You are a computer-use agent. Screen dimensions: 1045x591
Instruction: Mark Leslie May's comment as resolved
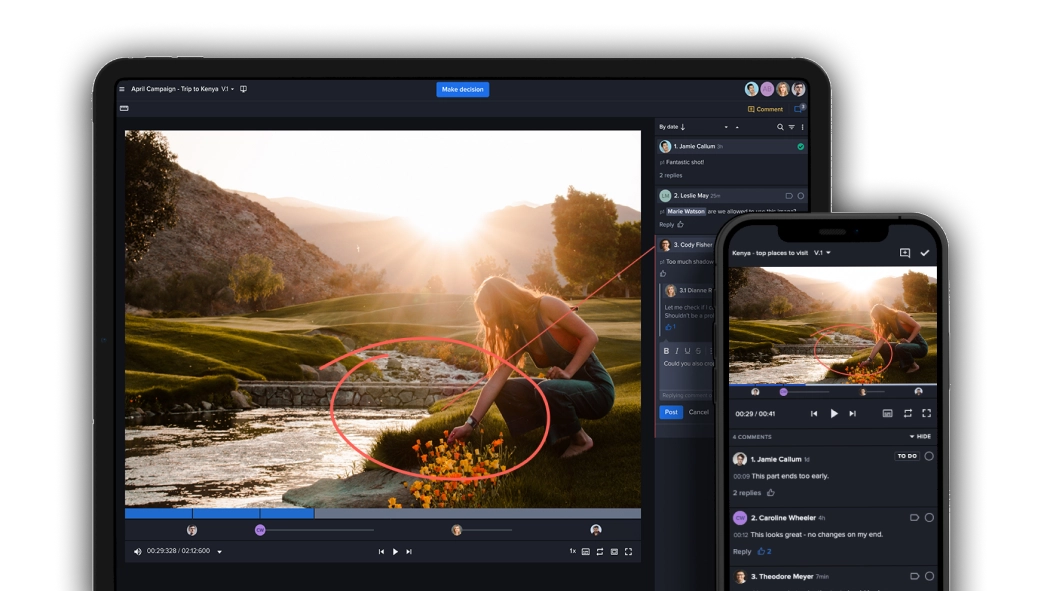[800, 196]
